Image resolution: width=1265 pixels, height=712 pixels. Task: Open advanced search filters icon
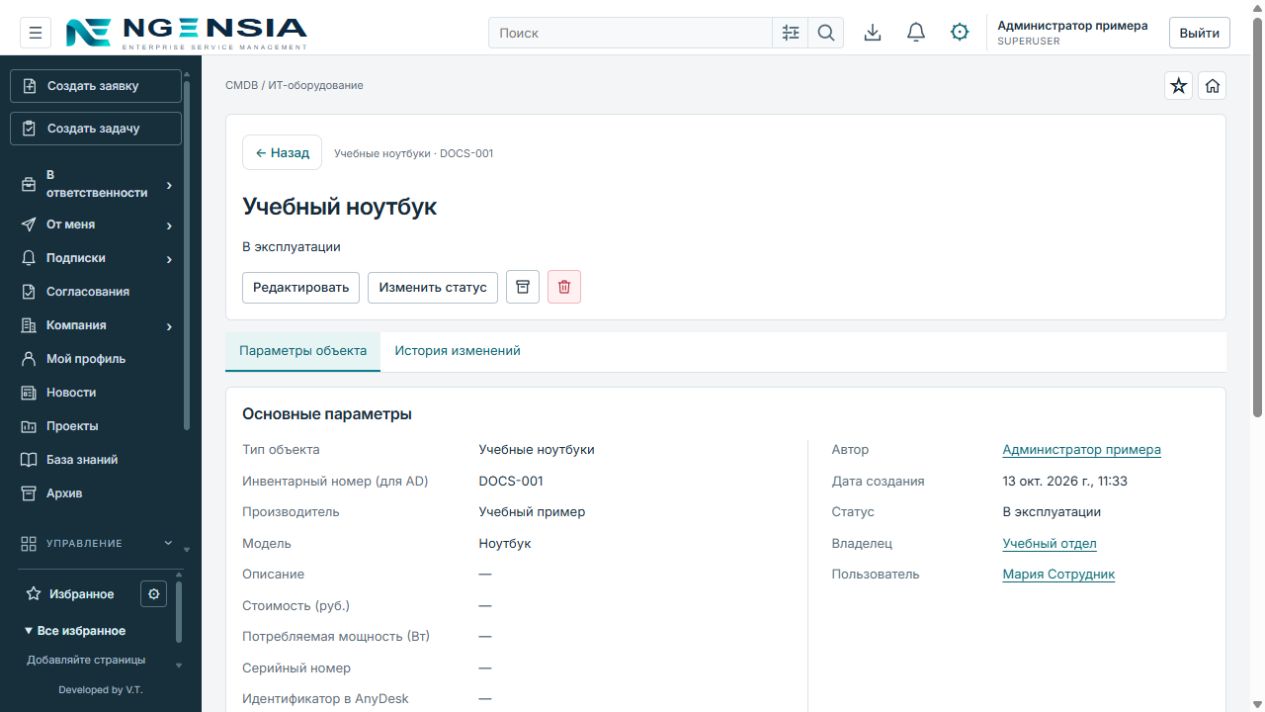(790, 33)
